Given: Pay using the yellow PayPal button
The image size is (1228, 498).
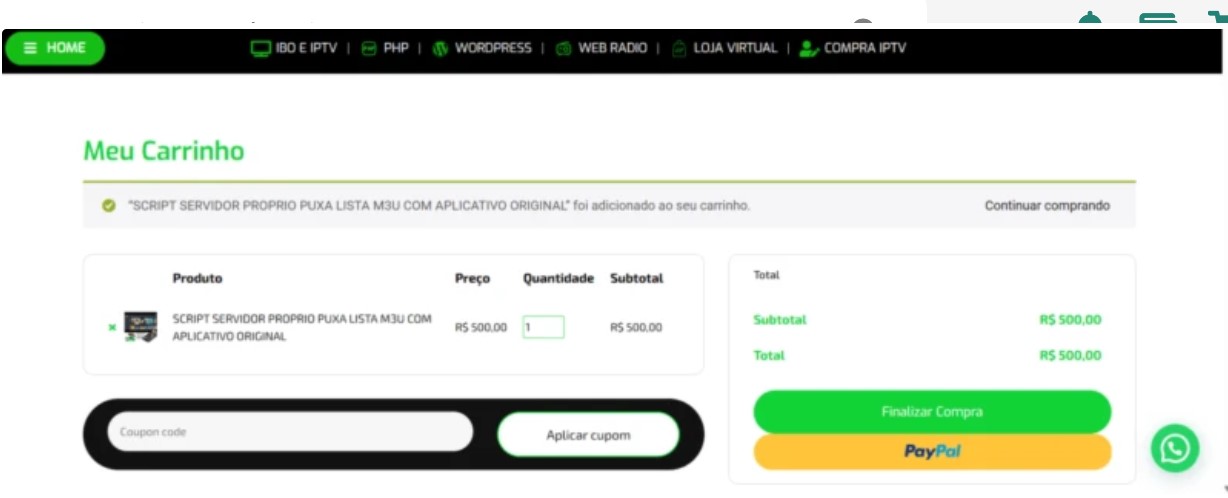Looking at the screenshot, I should click(931, 452).
